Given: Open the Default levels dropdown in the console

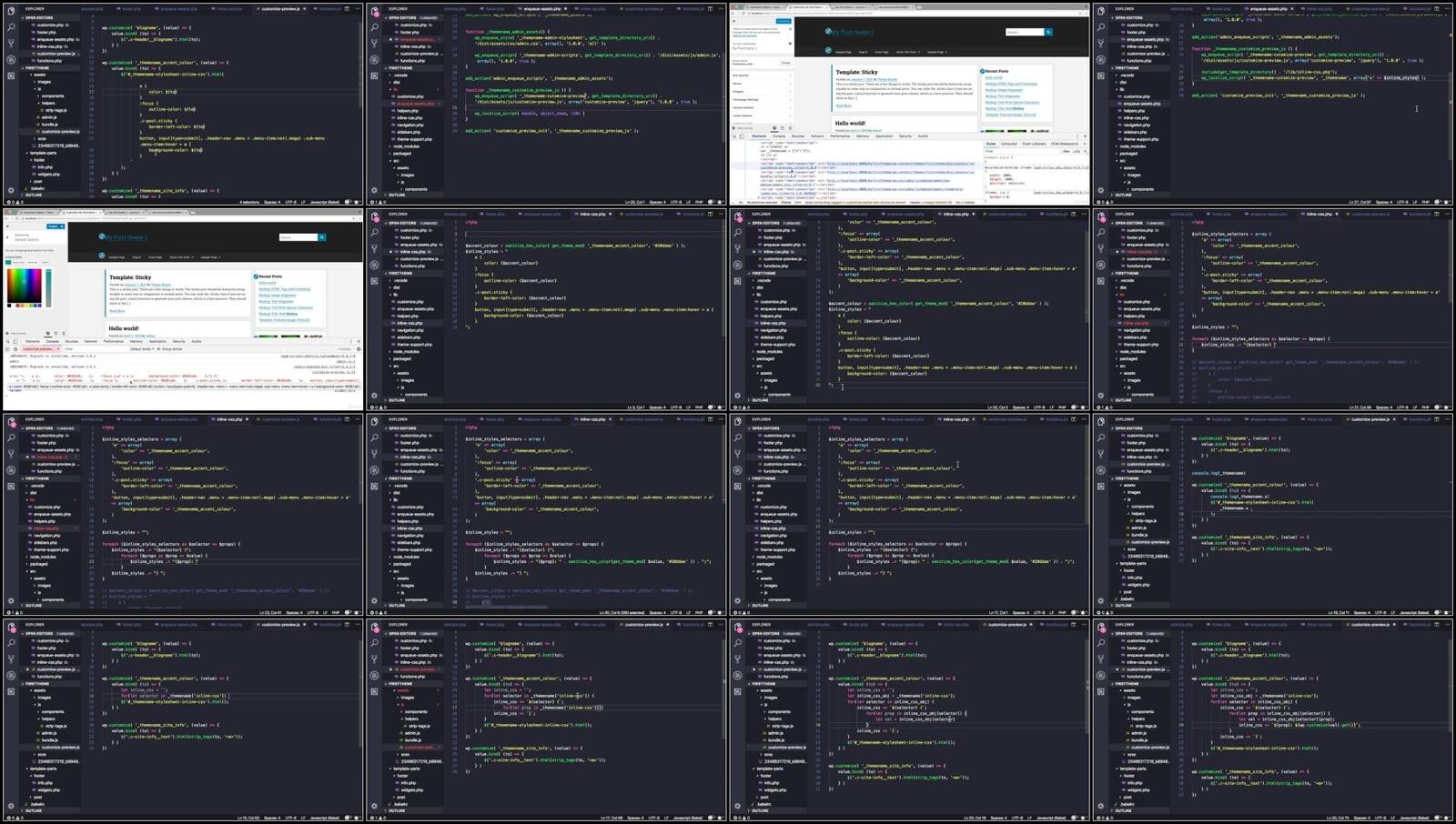Looking at the screenshot, I should click(x=142, y=348).
